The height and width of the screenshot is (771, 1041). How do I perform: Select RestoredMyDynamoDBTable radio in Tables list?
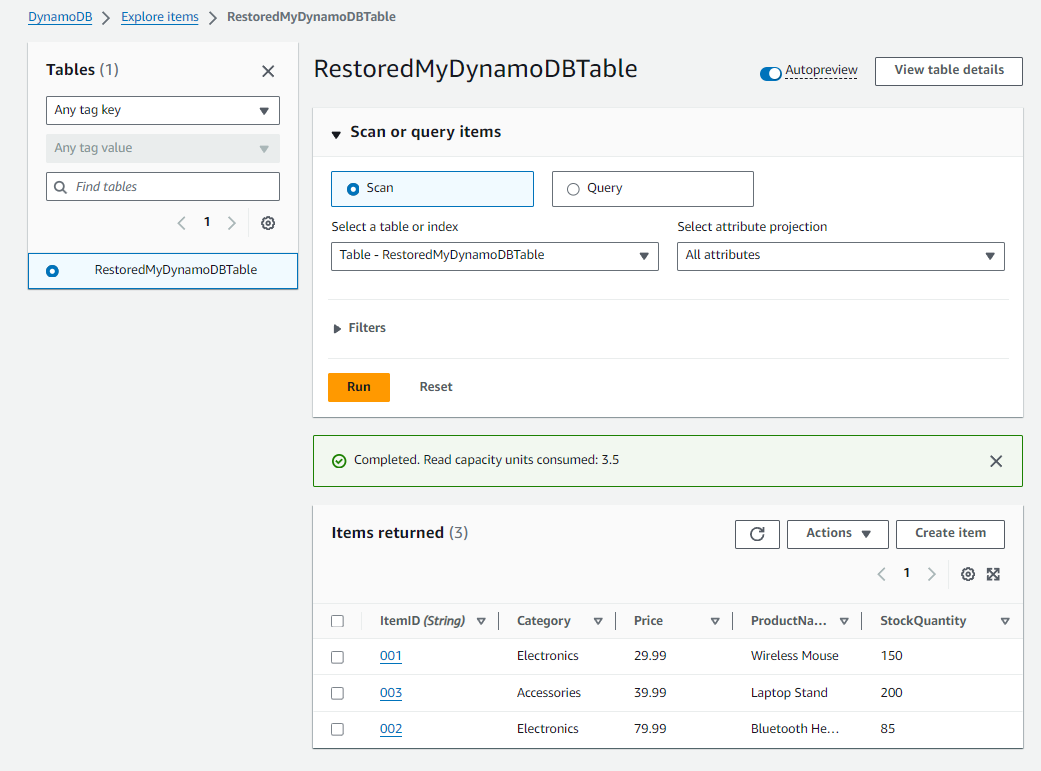click(52, 271)
